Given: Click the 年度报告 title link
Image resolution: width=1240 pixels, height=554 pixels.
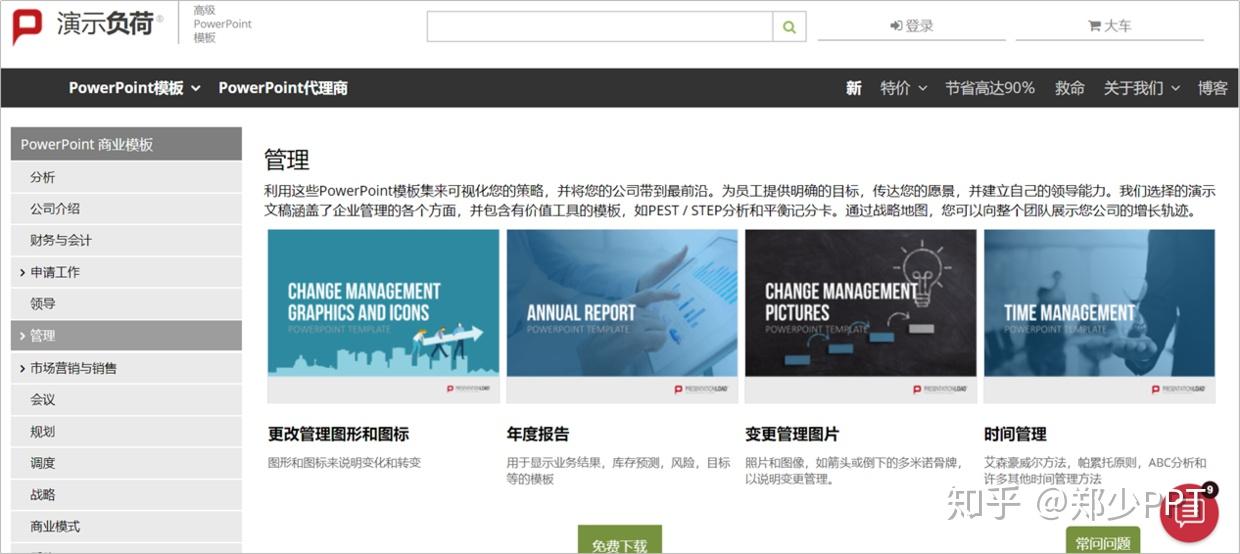Looking at the screenshot, I should point(538,434).
